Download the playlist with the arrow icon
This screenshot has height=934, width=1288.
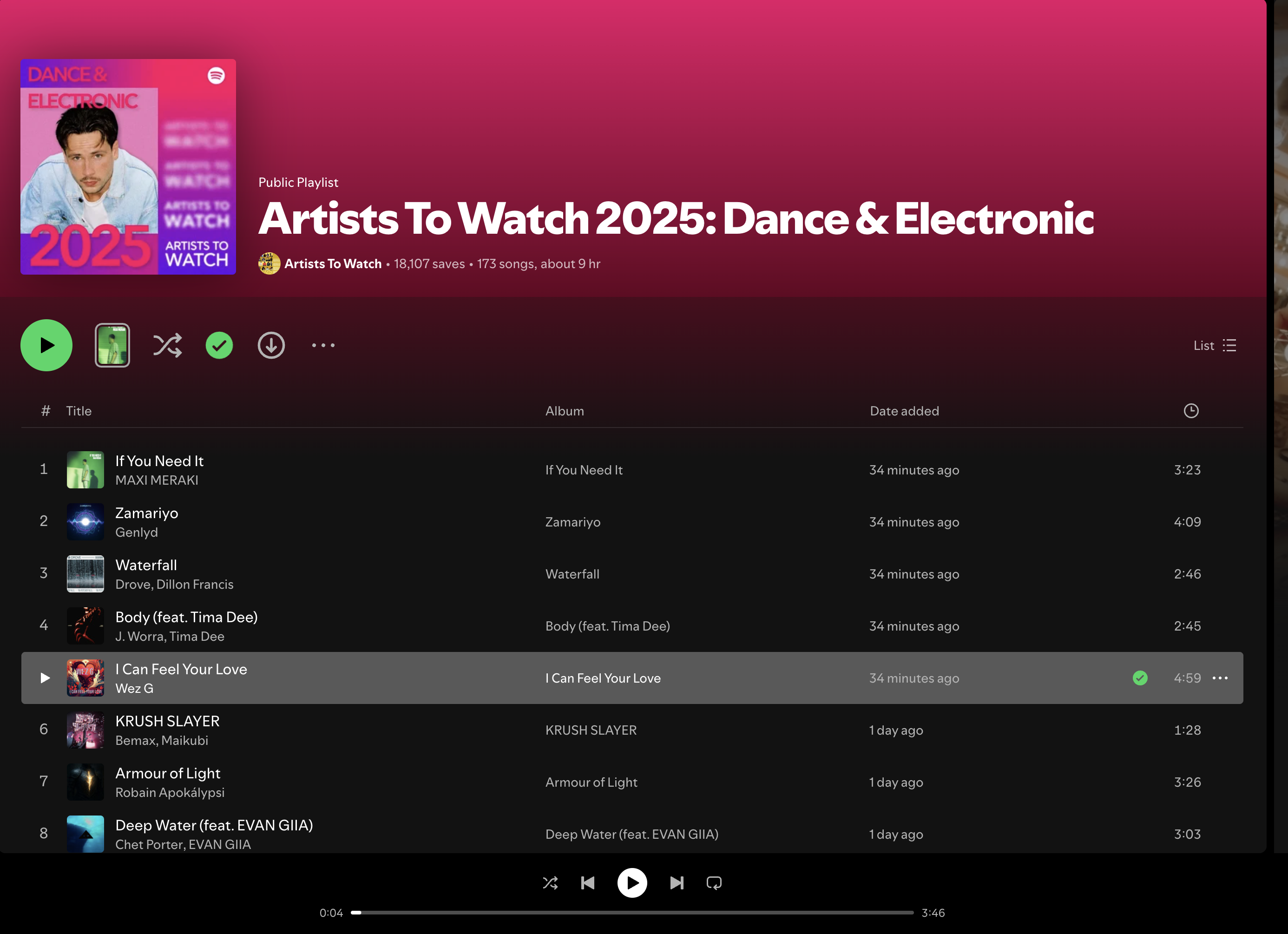271,345
